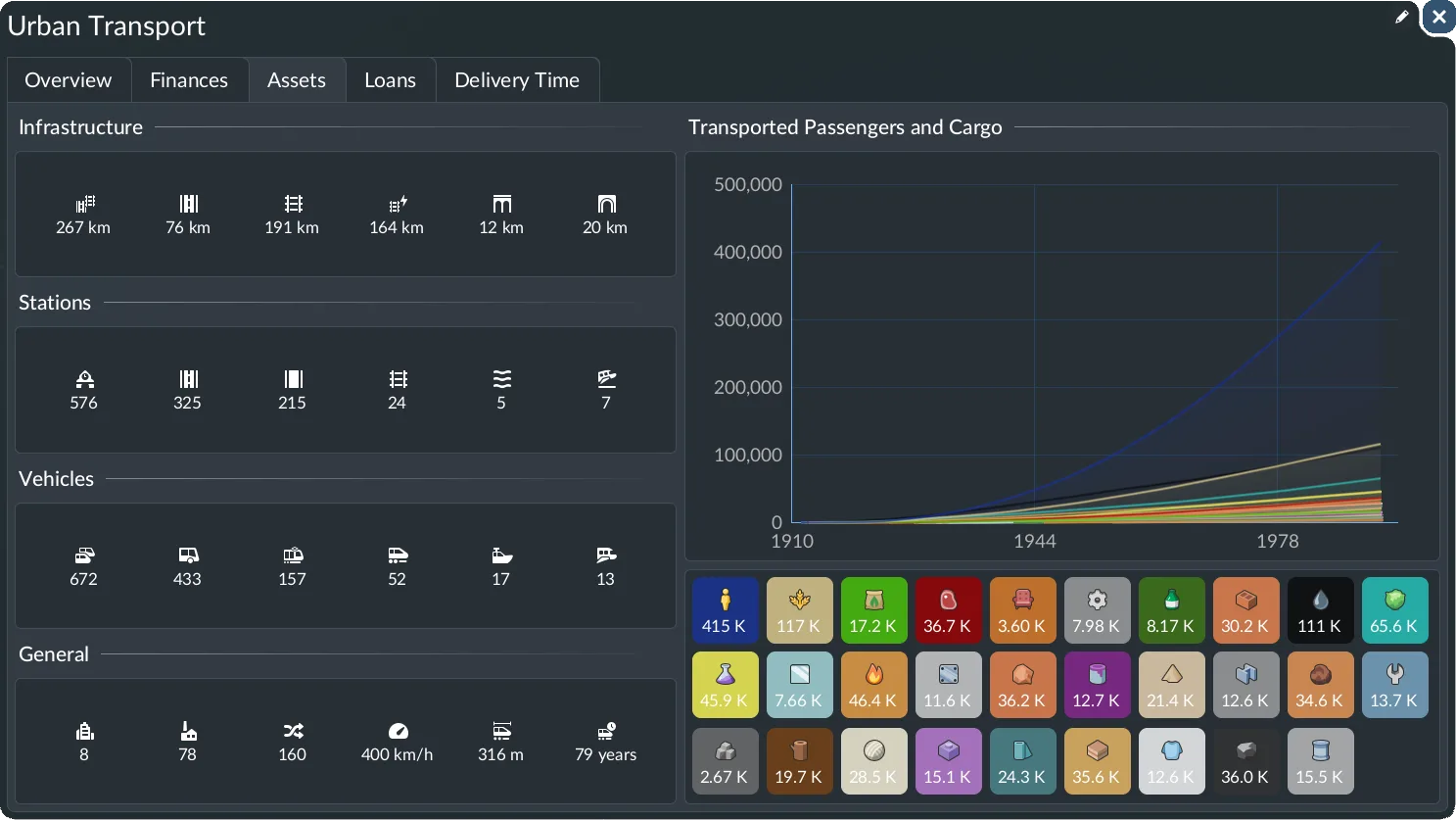Click the infrastructure icon above 191 km
Screen dimensions: 1456x820
(x=293, y=204)
